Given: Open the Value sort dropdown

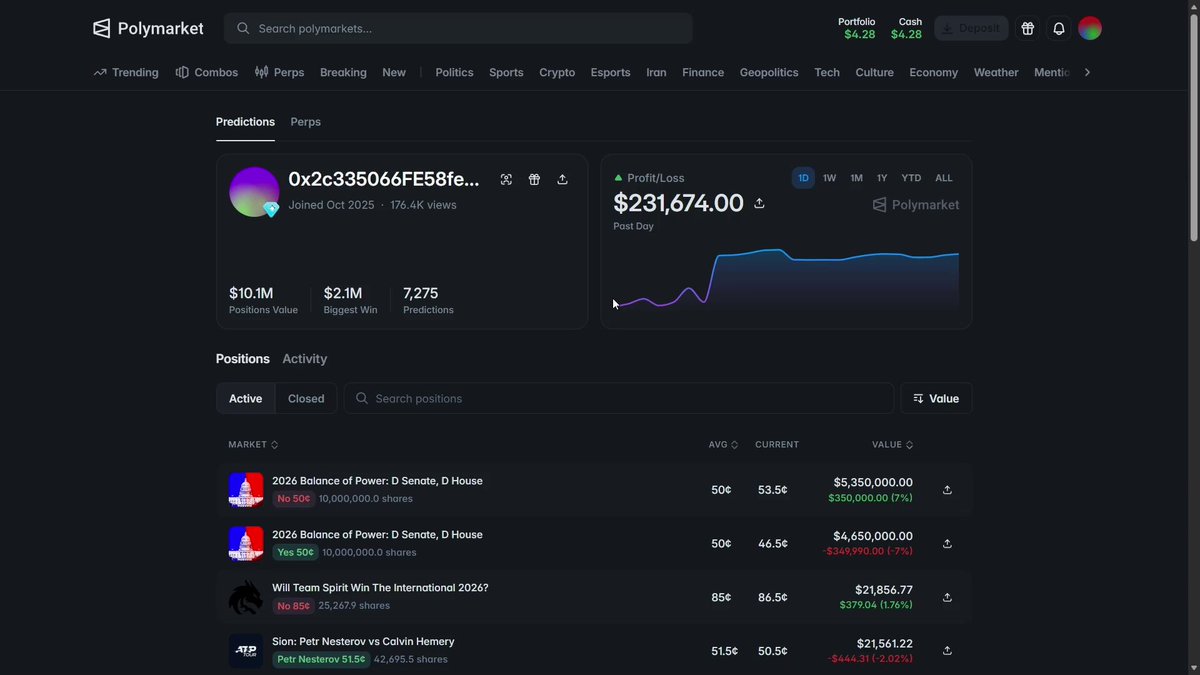Looking at the screenshot, I should (x=936, y=398).
